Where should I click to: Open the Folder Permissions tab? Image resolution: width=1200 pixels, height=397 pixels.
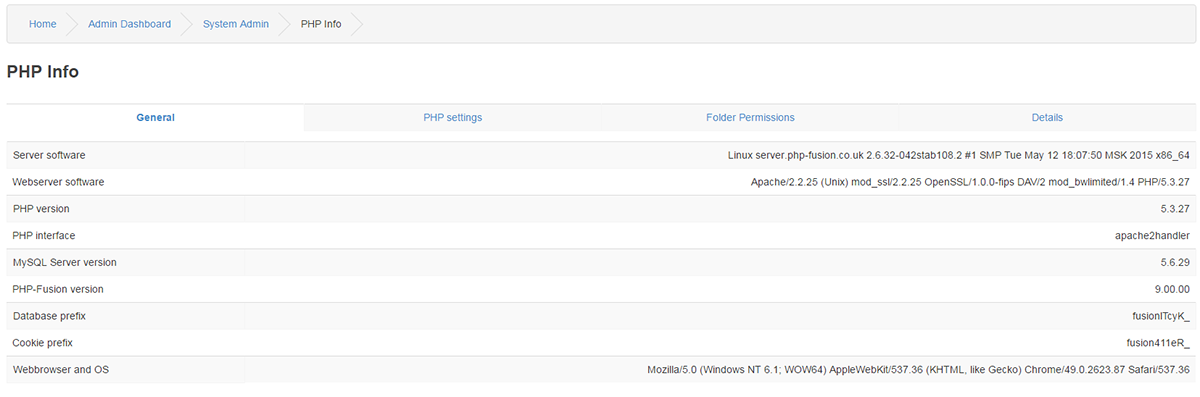point(750,117)
